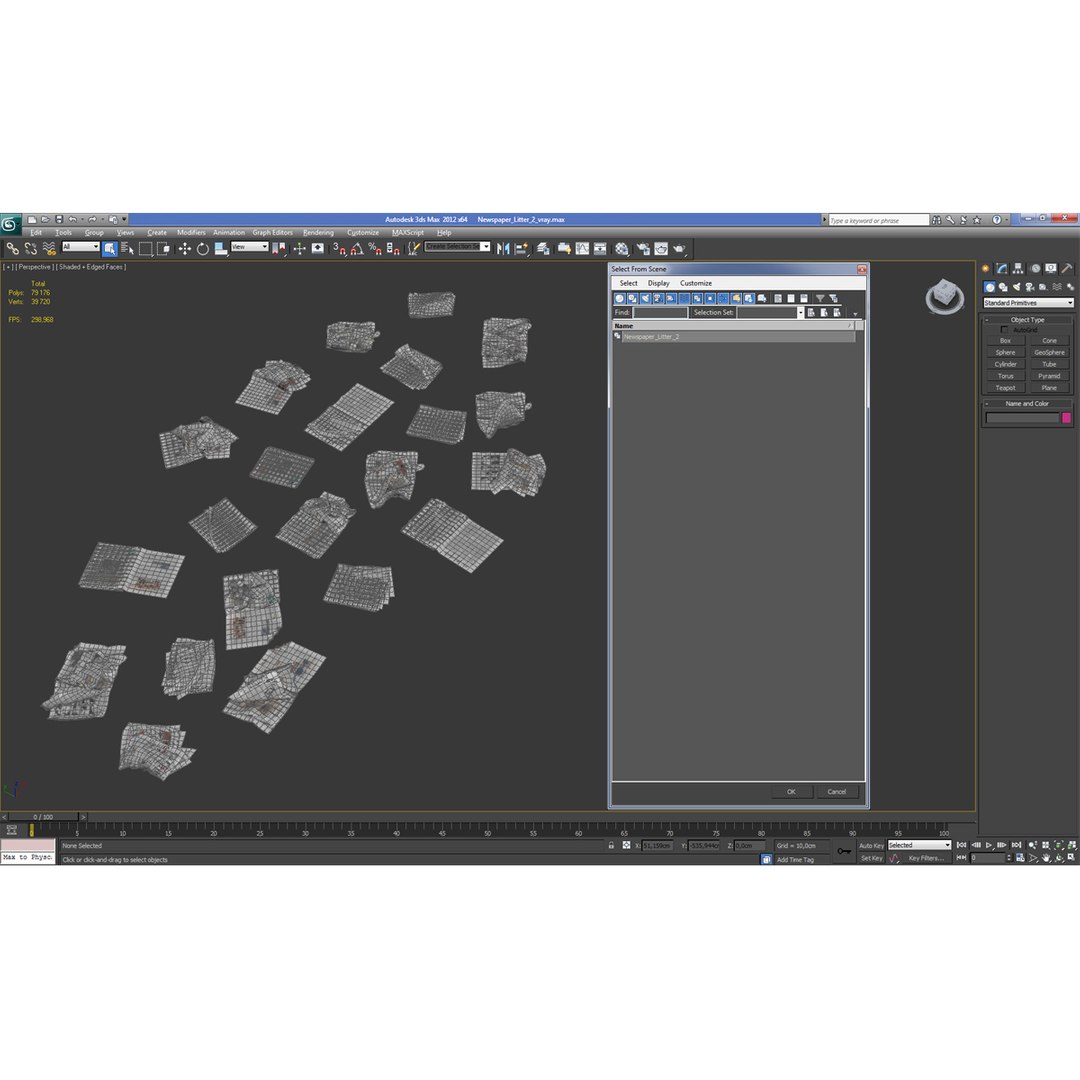
Task: Click the Find field in Select From Scene
Action: [x=660, y=313]
